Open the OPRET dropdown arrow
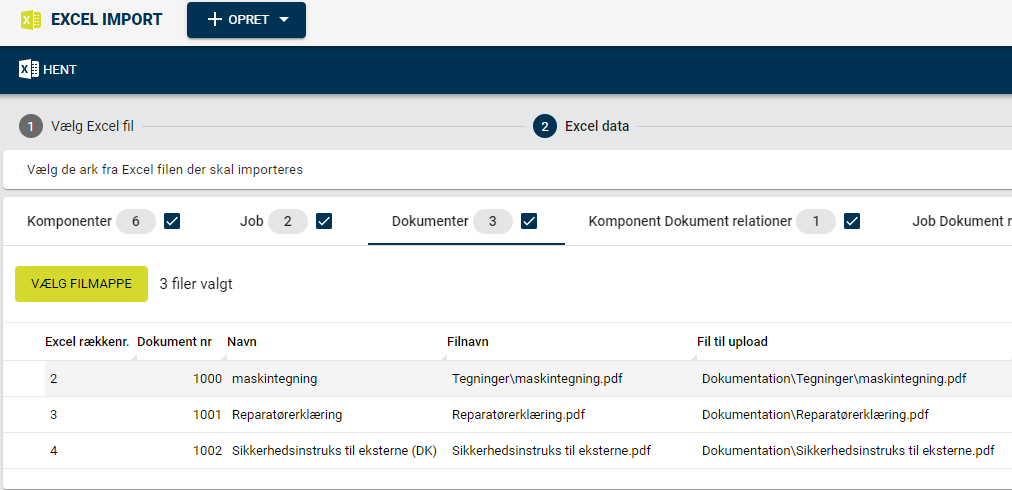The height and width of the screenshot is (490, 1012). tap(284, 19)
